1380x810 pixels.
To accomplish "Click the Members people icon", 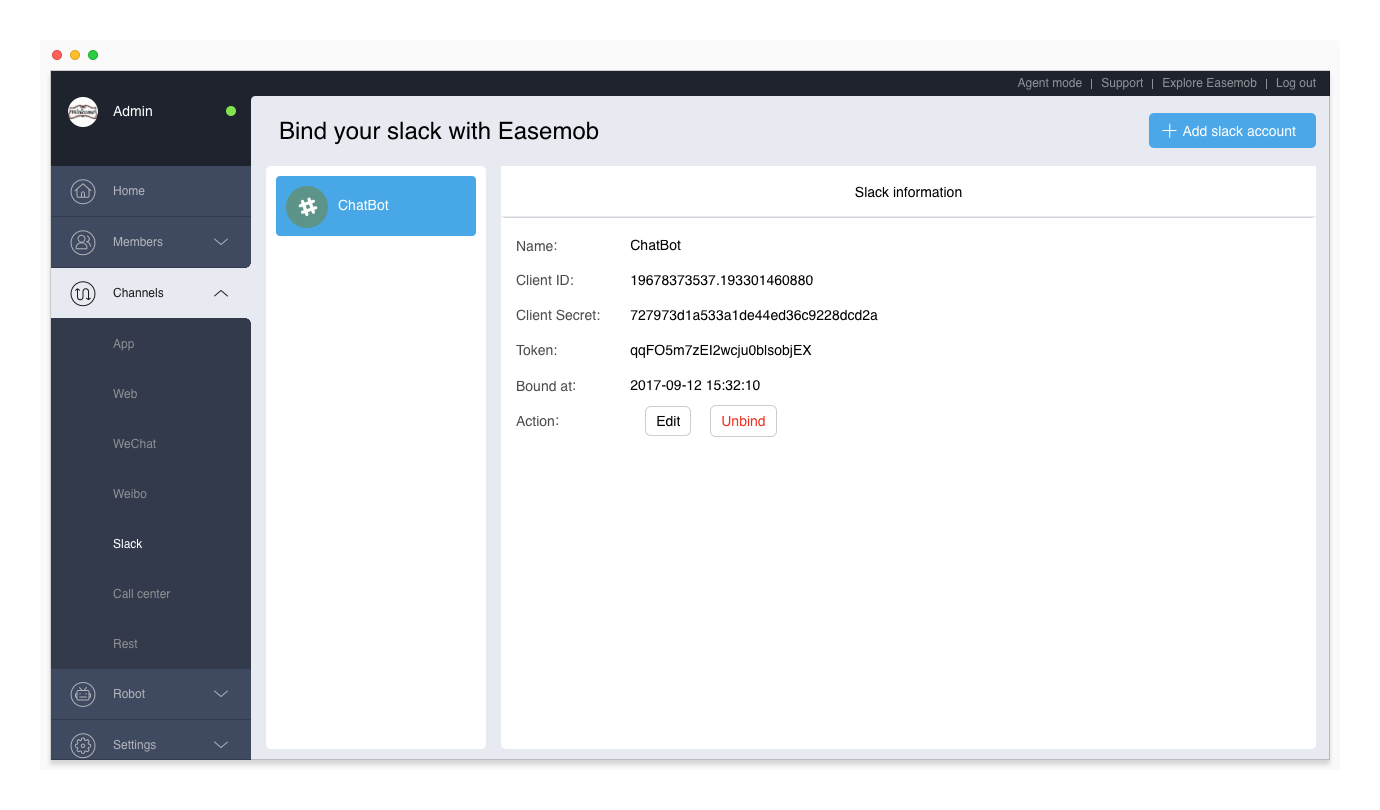I will [x=83, y=242].
